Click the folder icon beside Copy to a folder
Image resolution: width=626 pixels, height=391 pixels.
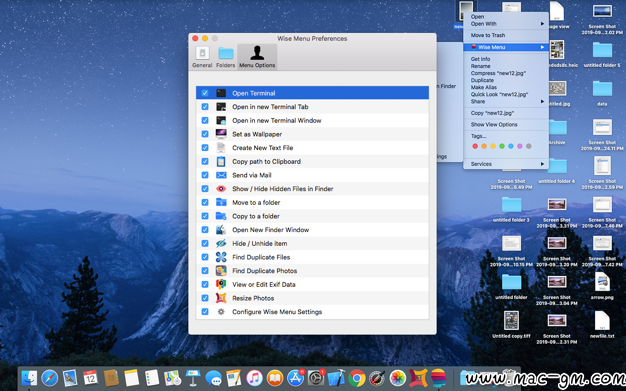(x=221, y=216)
